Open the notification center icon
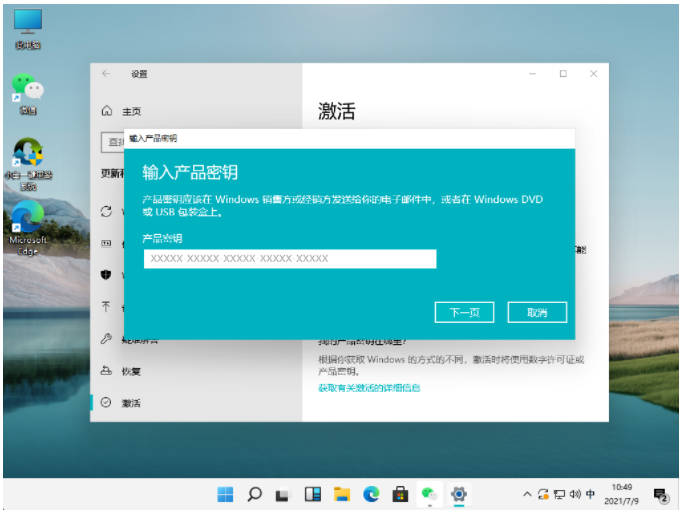This screenshot has width=679, height=517. pos(660,494)
